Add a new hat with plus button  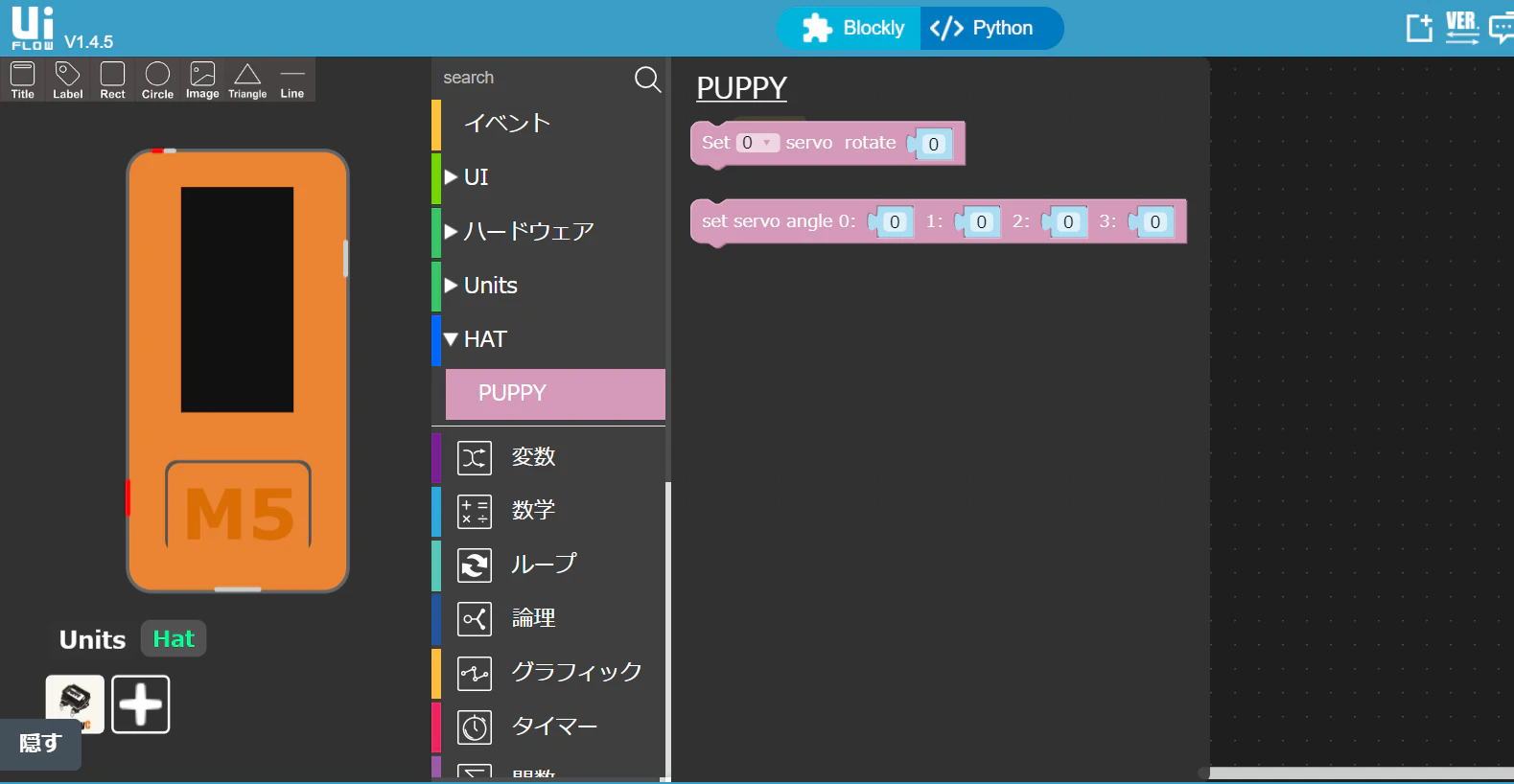[141, 704]
